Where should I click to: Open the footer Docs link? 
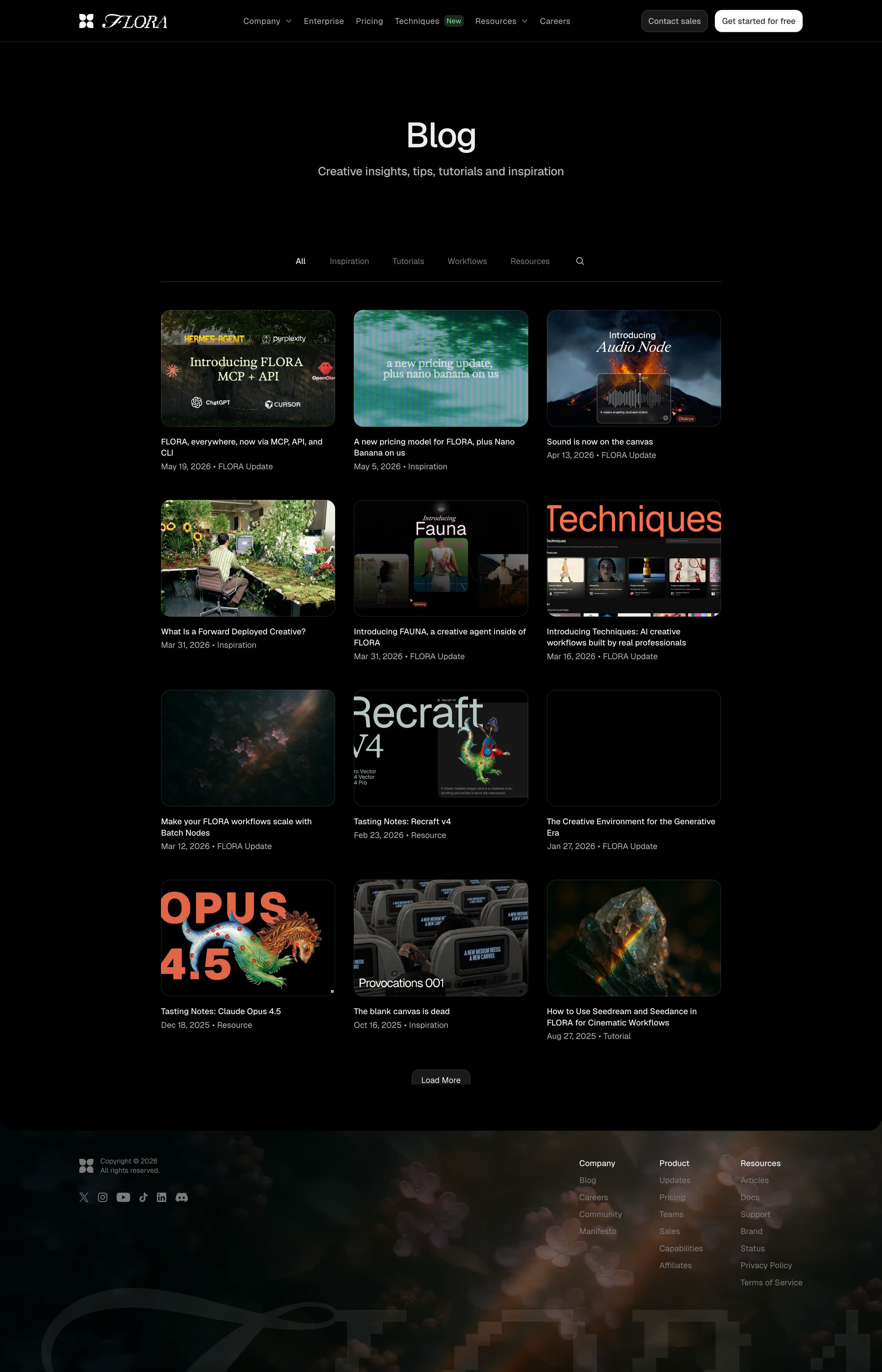pos(750,1197)
